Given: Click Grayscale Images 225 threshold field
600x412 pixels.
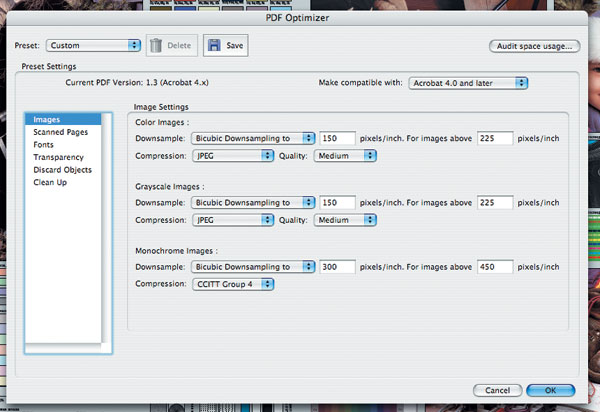Looking at the screenshot, I should [495, 202].
